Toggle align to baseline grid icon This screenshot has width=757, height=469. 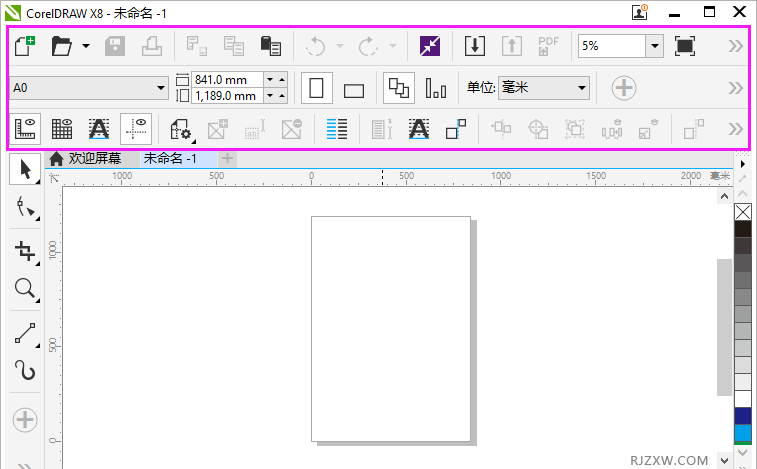(x=419, y=129)
